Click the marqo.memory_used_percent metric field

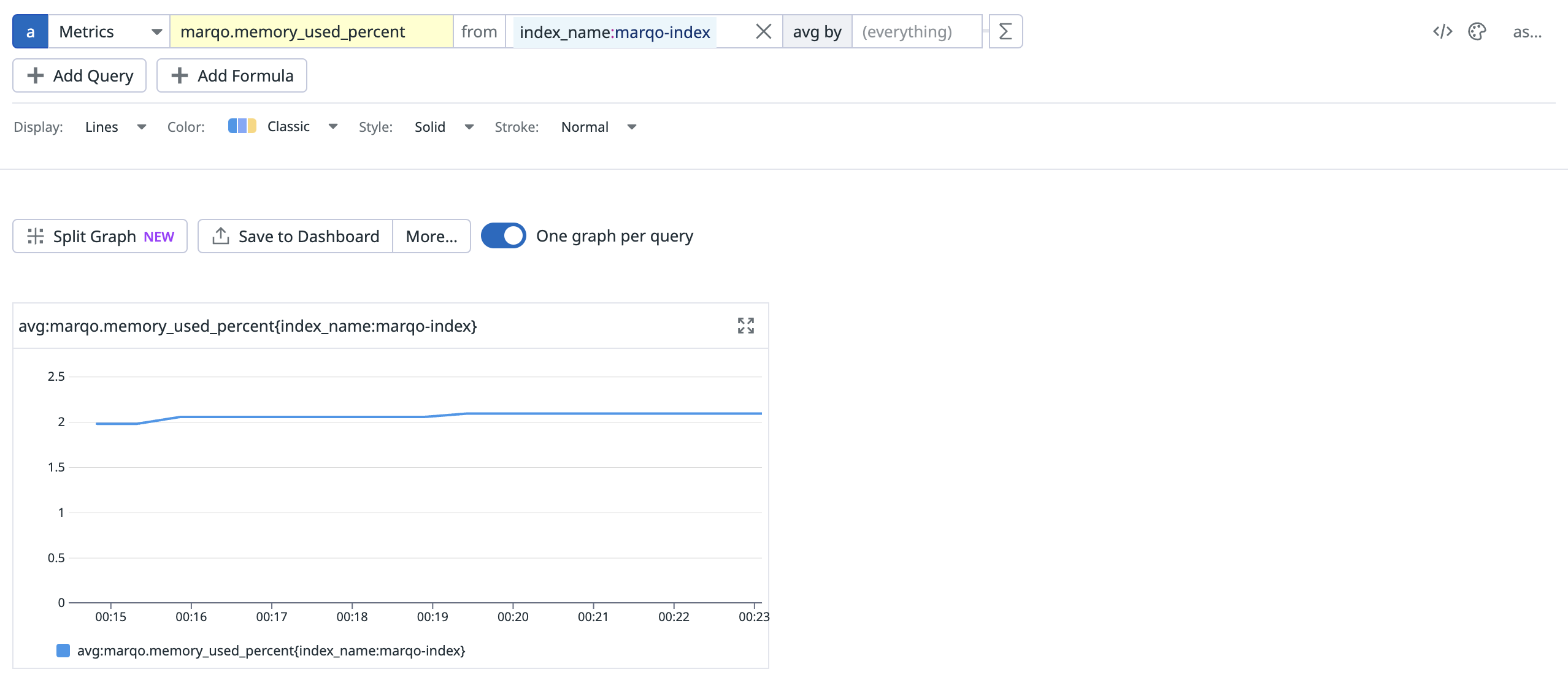(x=311, y=32)
